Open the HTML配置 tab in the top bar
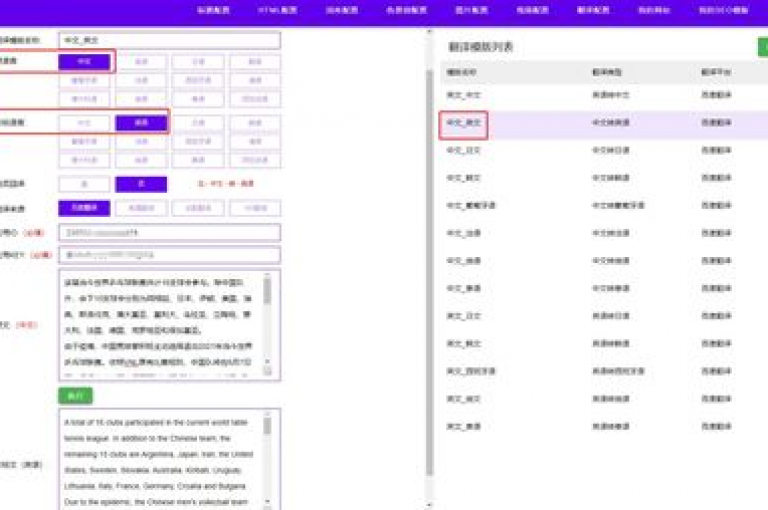Screen dimensions: 768x510 click(x=277, y=10)
